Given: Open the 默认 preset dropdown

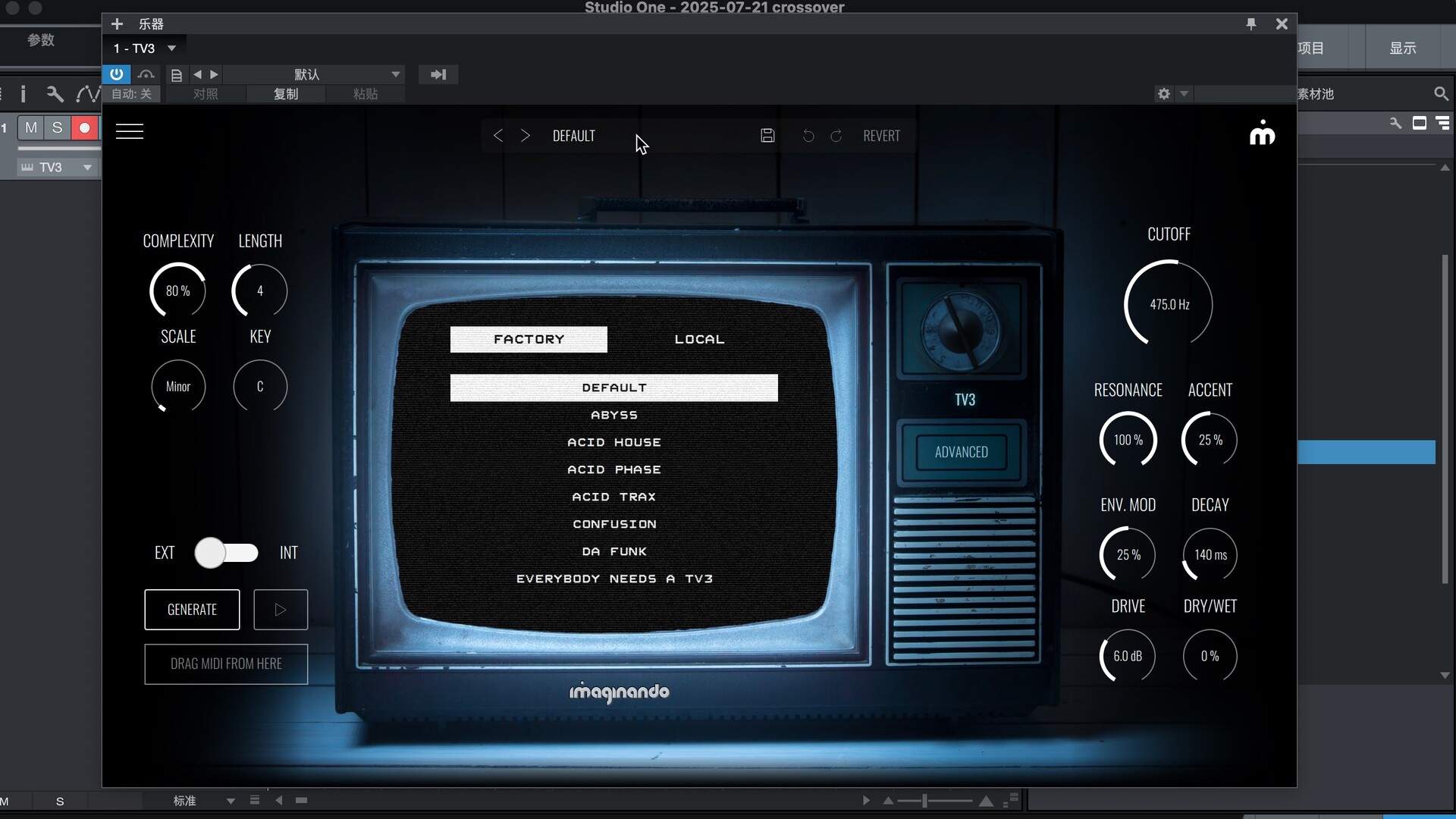Looking at the screenshot, I should tap(313, 74).
